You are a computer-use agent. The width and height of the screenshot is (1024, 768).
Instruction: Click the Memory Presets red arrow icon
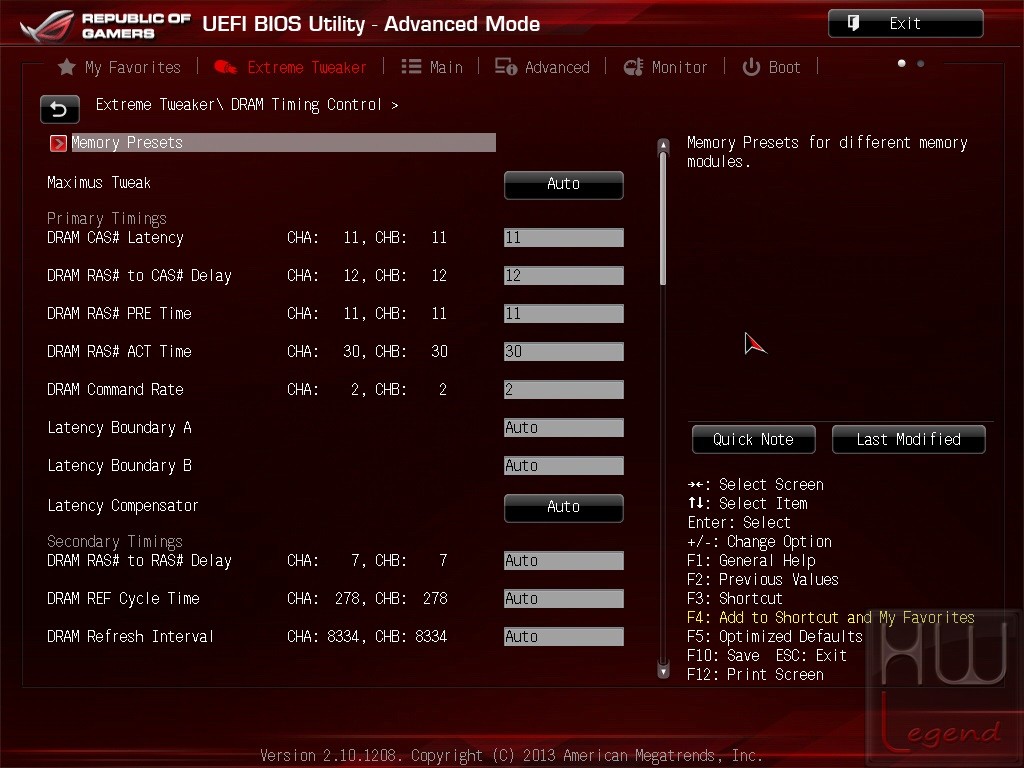[58, 143]
